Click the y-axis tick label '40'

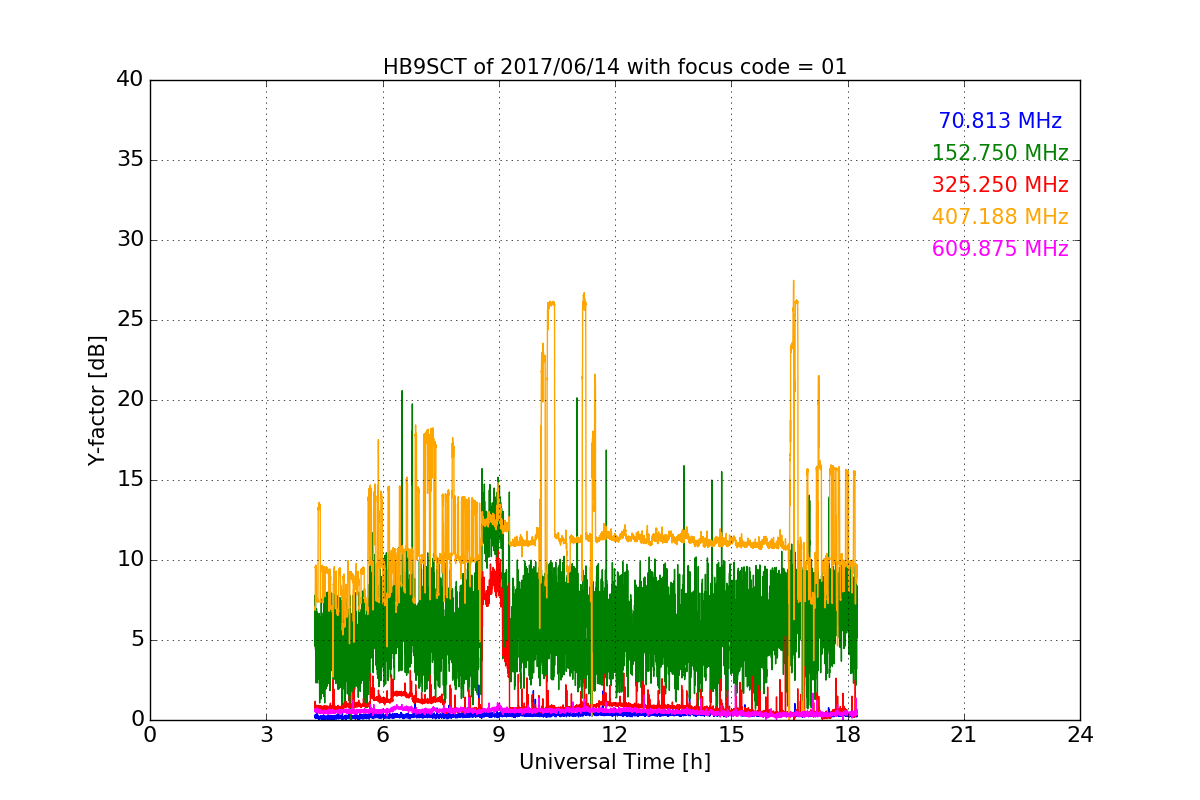(x=130, y=80)
